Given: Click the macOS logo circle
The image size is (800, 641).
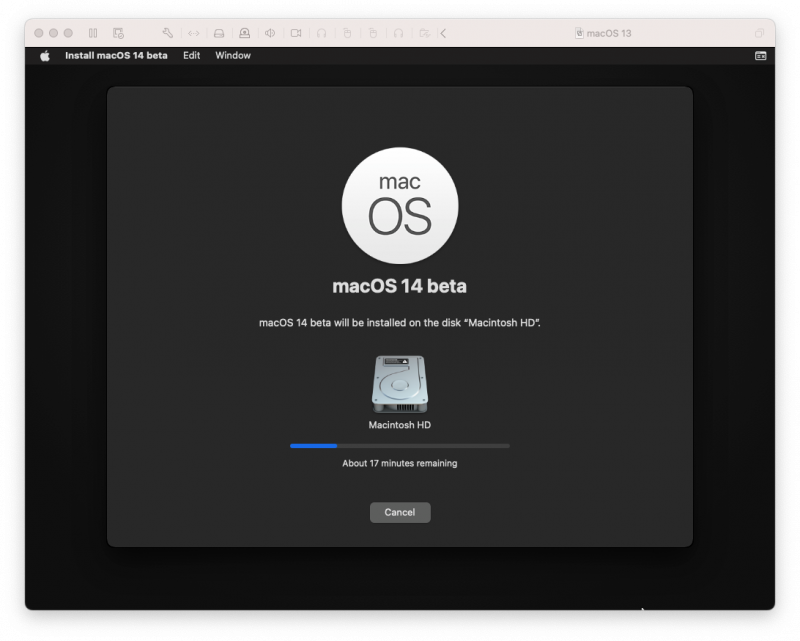Looking at the screenshot, I should [400, 206].
